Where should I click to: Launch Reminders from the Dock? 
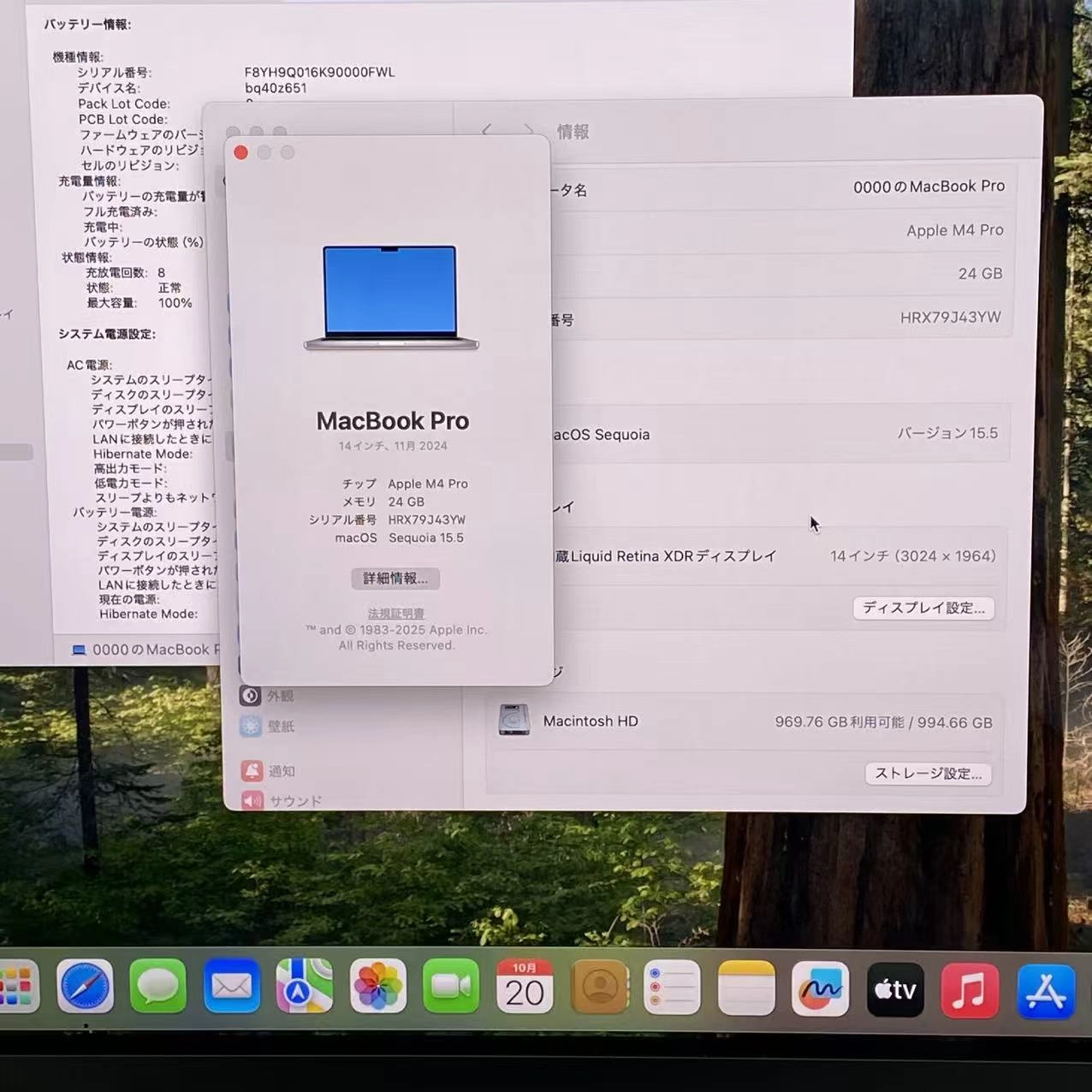(x=672, y=988)
